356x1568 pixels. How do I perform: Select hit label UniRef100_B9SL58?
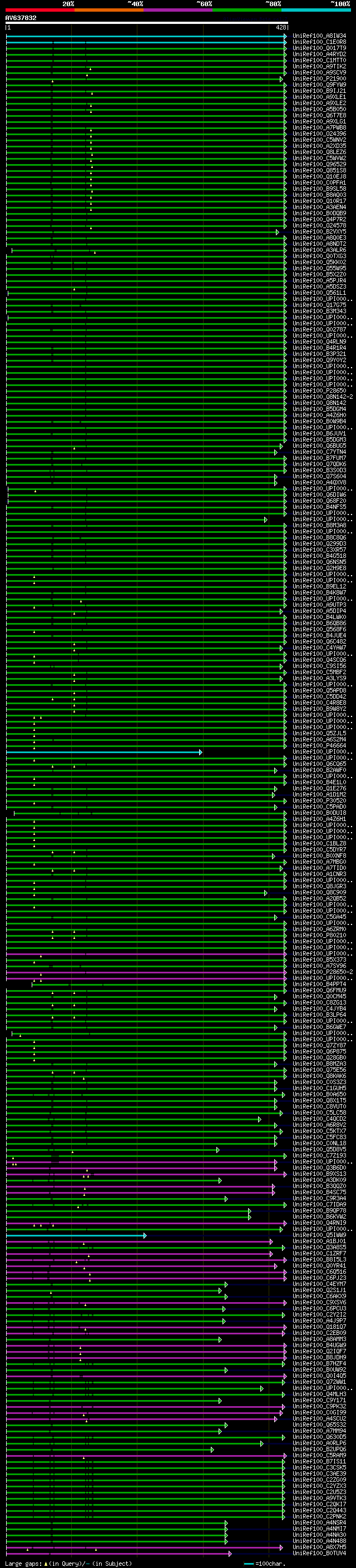[x=319, y=189]
